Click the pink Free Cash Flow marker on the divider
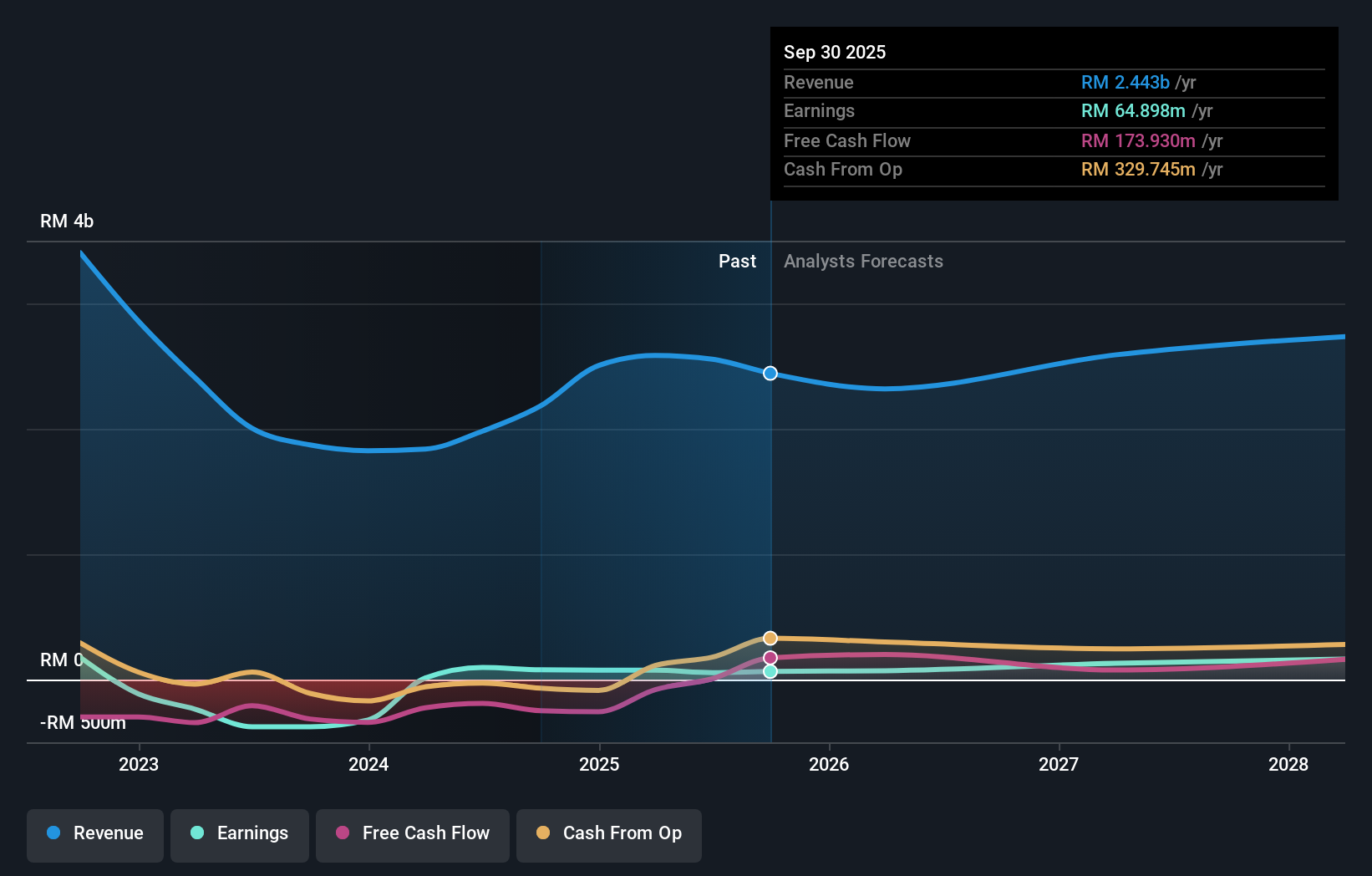Screen dimensions: 1372x876 (x=770, y=657)
